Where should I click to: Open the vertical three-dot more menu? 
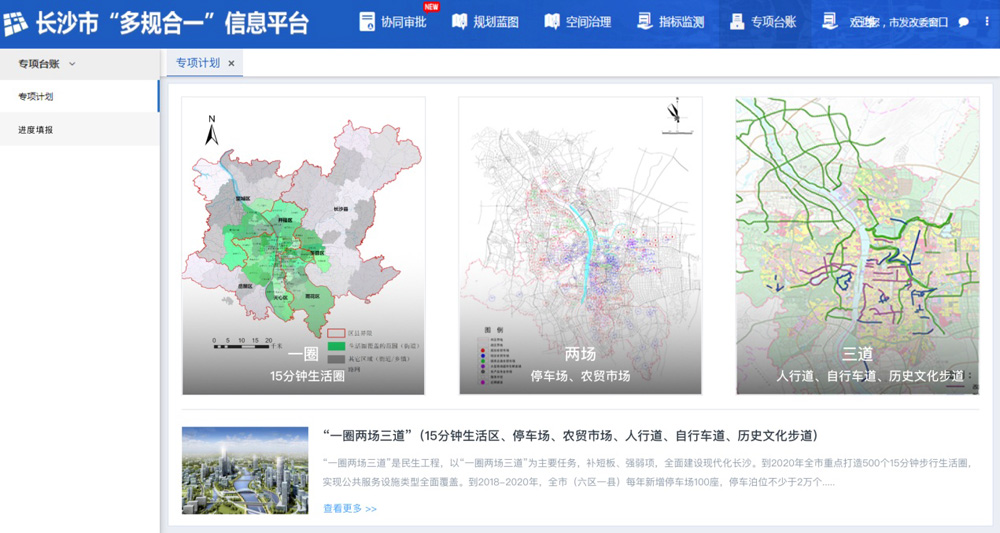987,22
